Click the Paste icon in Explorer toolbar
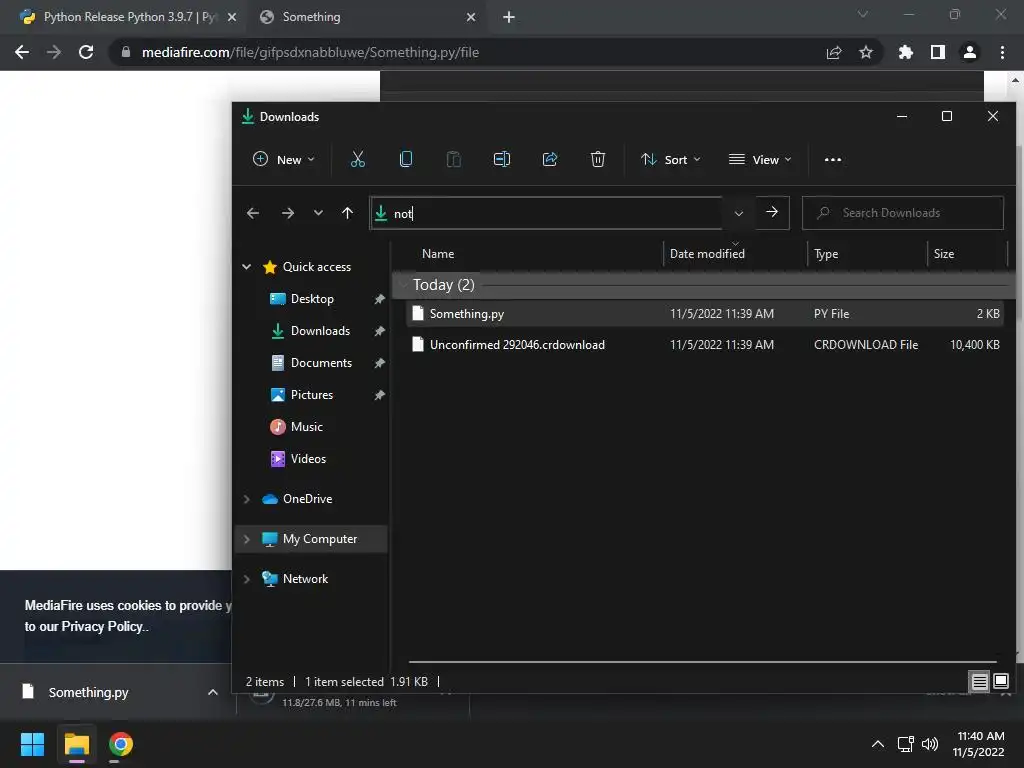The height and width of the screenshot is (768, 1024). (453, 159)
